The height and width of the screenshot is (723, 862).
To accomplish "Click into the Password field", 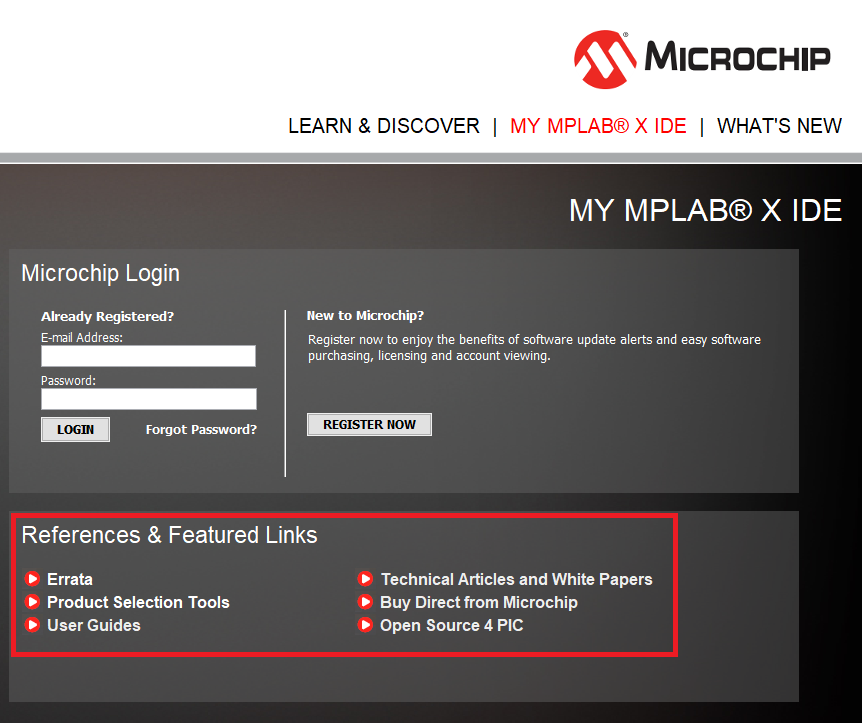I will pos(148,399).
